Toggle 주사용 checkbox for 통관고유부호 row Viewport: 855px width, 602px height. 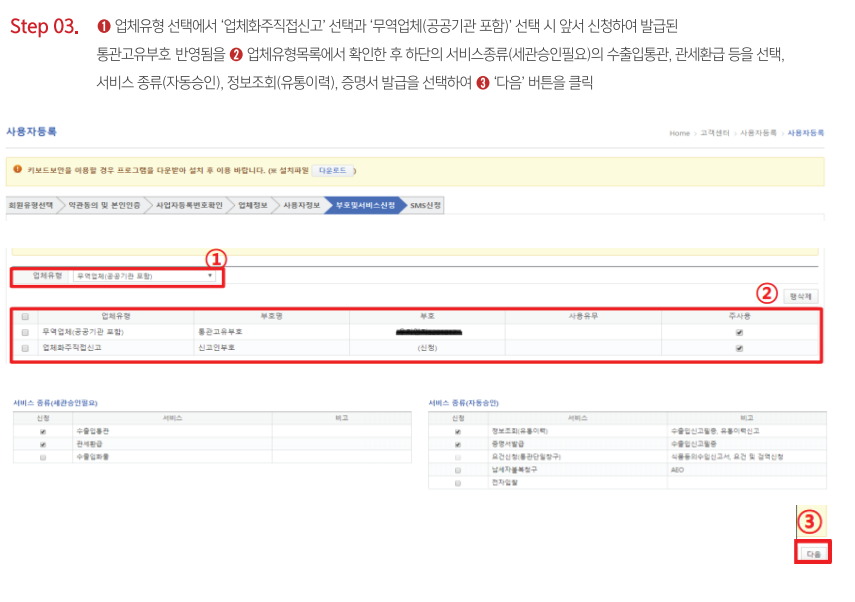[x=739, y=332]
